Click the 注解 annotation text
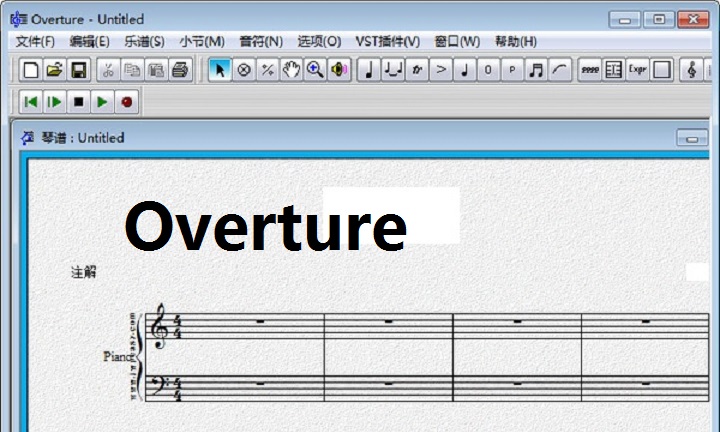The image size is (720, 432). [84, 272]
